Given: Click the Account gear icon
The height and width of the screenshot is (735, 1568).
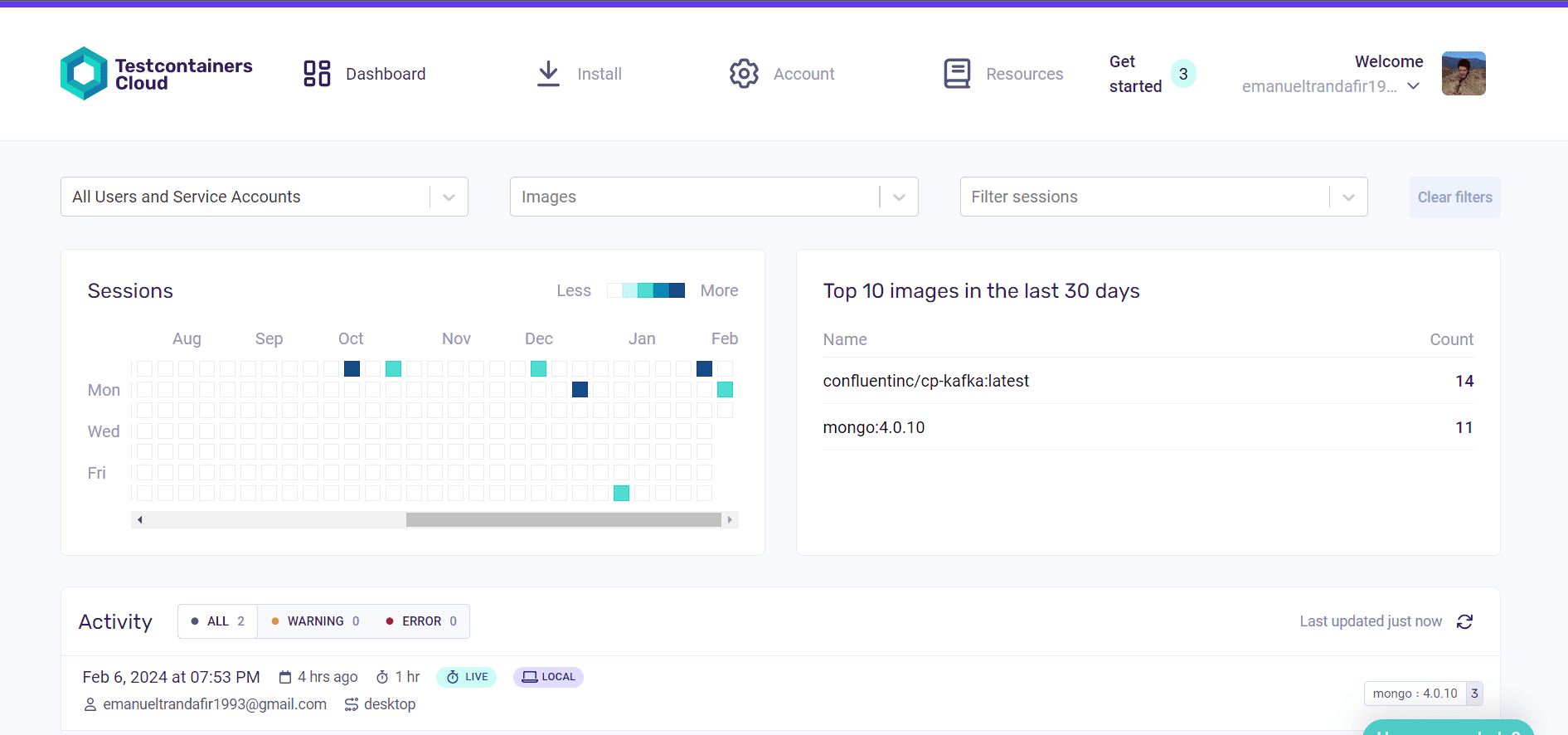Looking at the screenshot, I should pos(744,74).
